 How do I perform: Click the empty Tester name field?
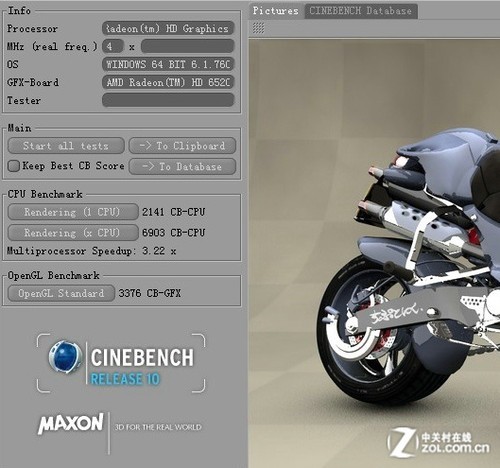click(168, 100)
